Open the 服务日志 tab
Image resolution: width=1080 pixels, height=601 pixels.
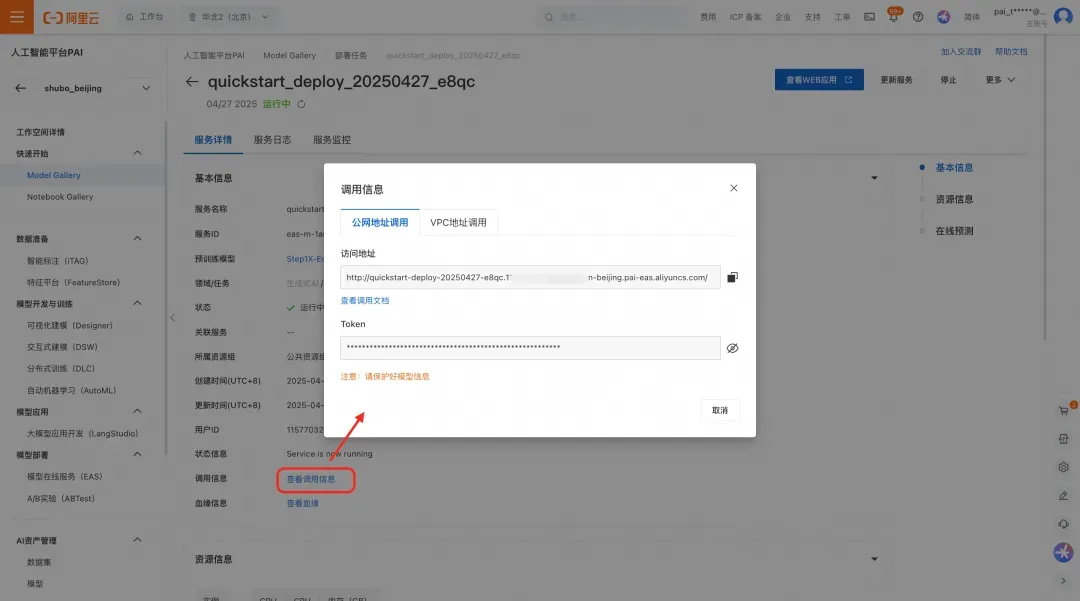point(272,140)
